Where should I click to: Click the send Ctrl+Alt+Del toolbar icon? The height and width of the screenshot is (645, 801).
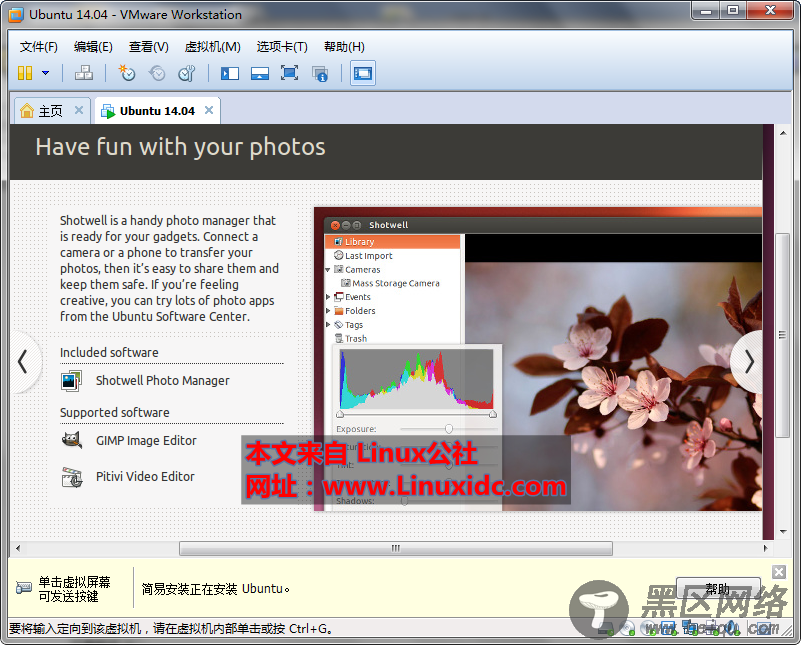[x=84, y=73]
